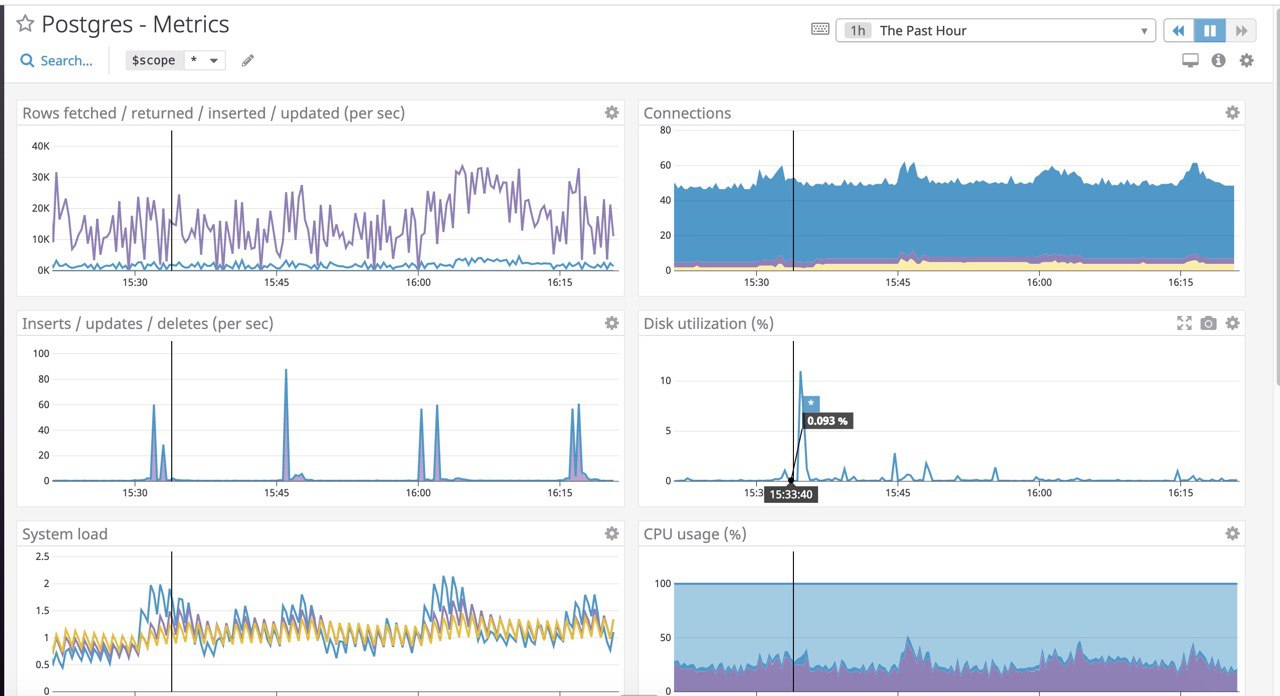Edit template variables with pencil icon
This screenshot has width=1280, height=696.
click(248, 61)
